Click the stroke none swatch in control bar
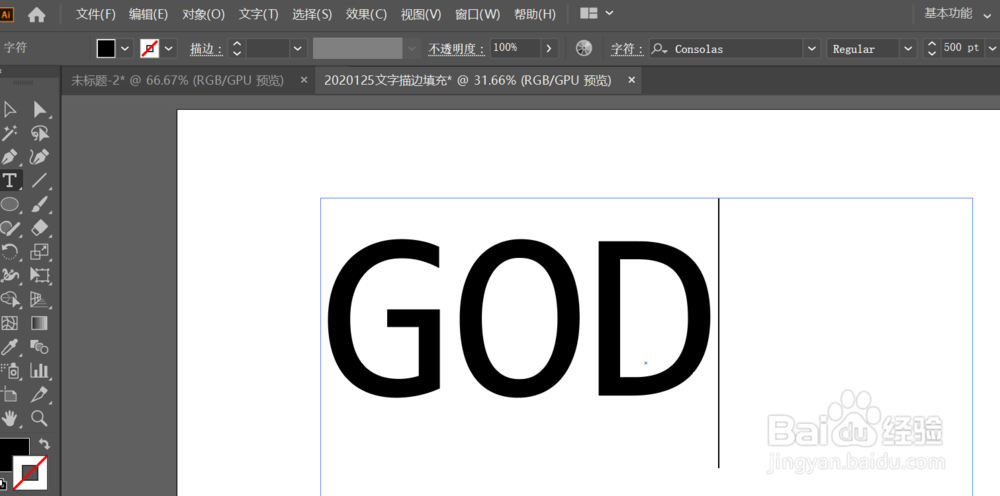1000x496 pixels. [x=150, y=48]
